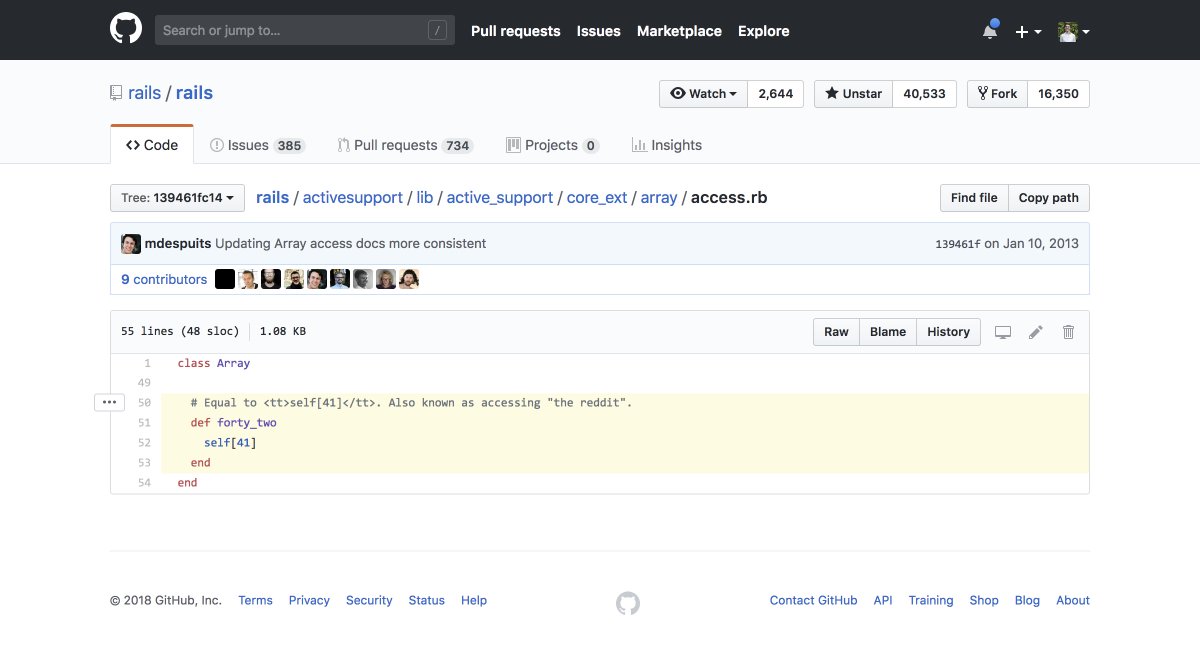Go to rails root in breadcrumb
This screenshot has width=1200, height=667.
272,198
